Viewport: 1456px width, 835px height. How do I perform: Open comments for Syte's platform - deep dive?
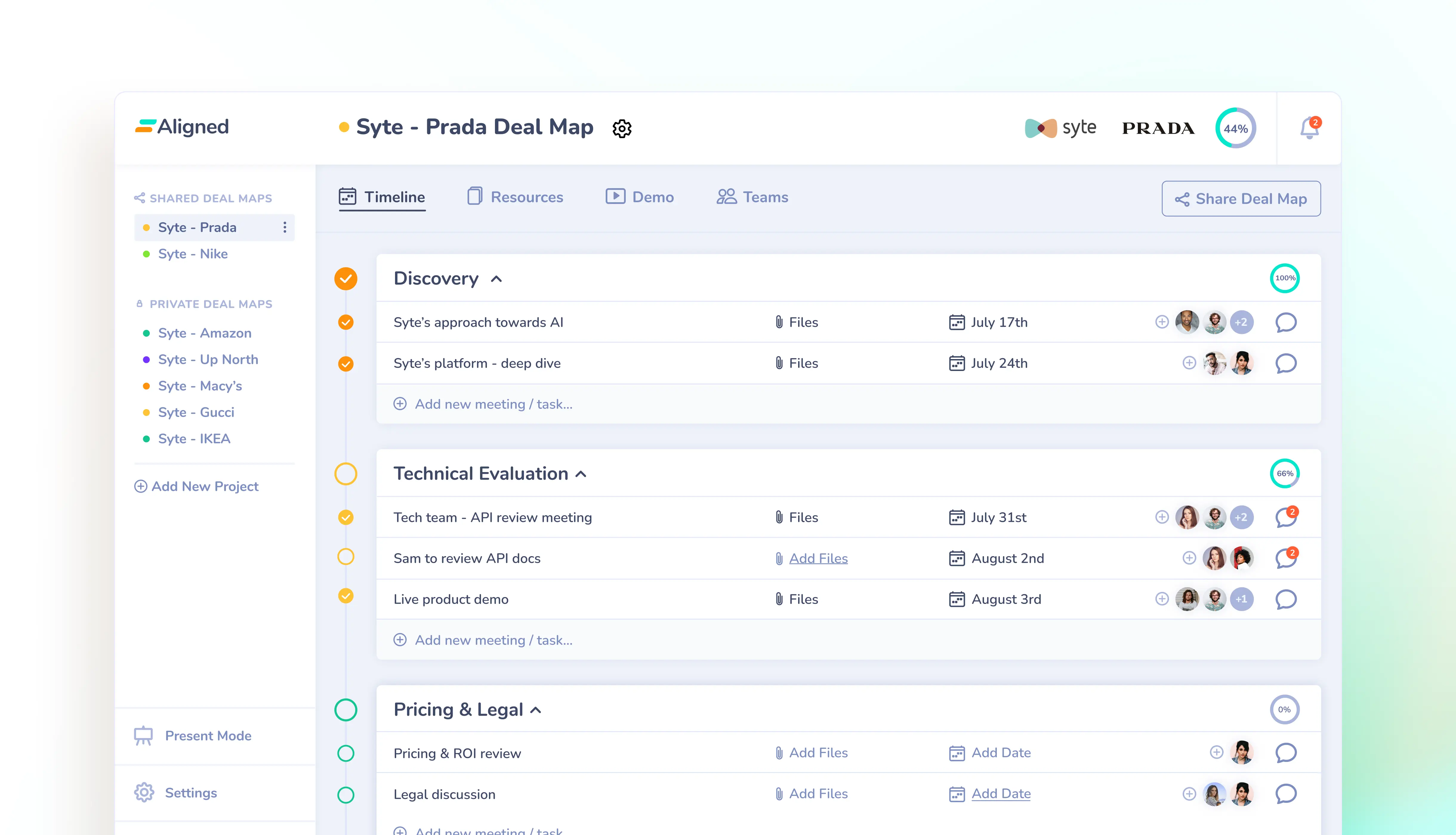pos(1286,364)
